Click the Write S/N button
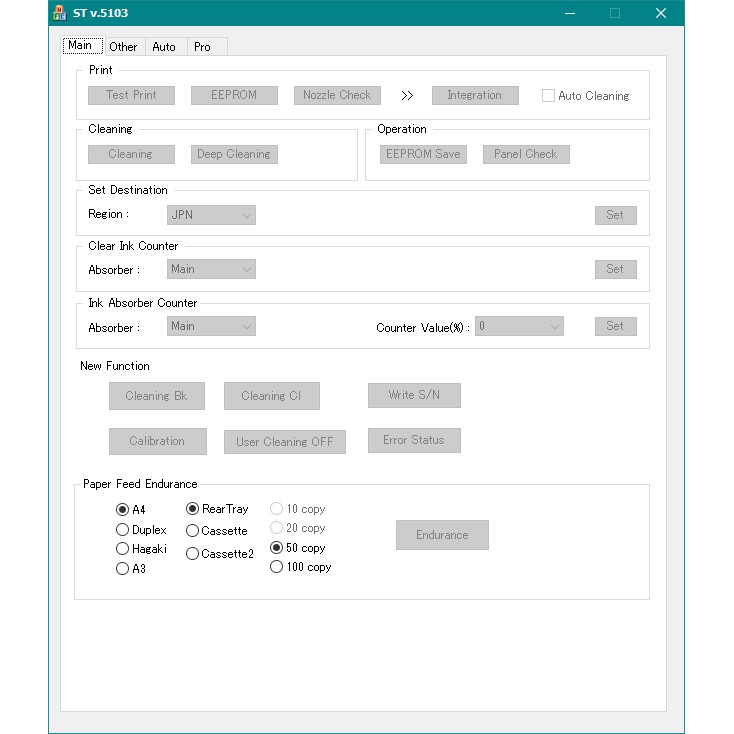Image resolution: width=734 pixels, height=734 pixels. [x=414, y=395]
